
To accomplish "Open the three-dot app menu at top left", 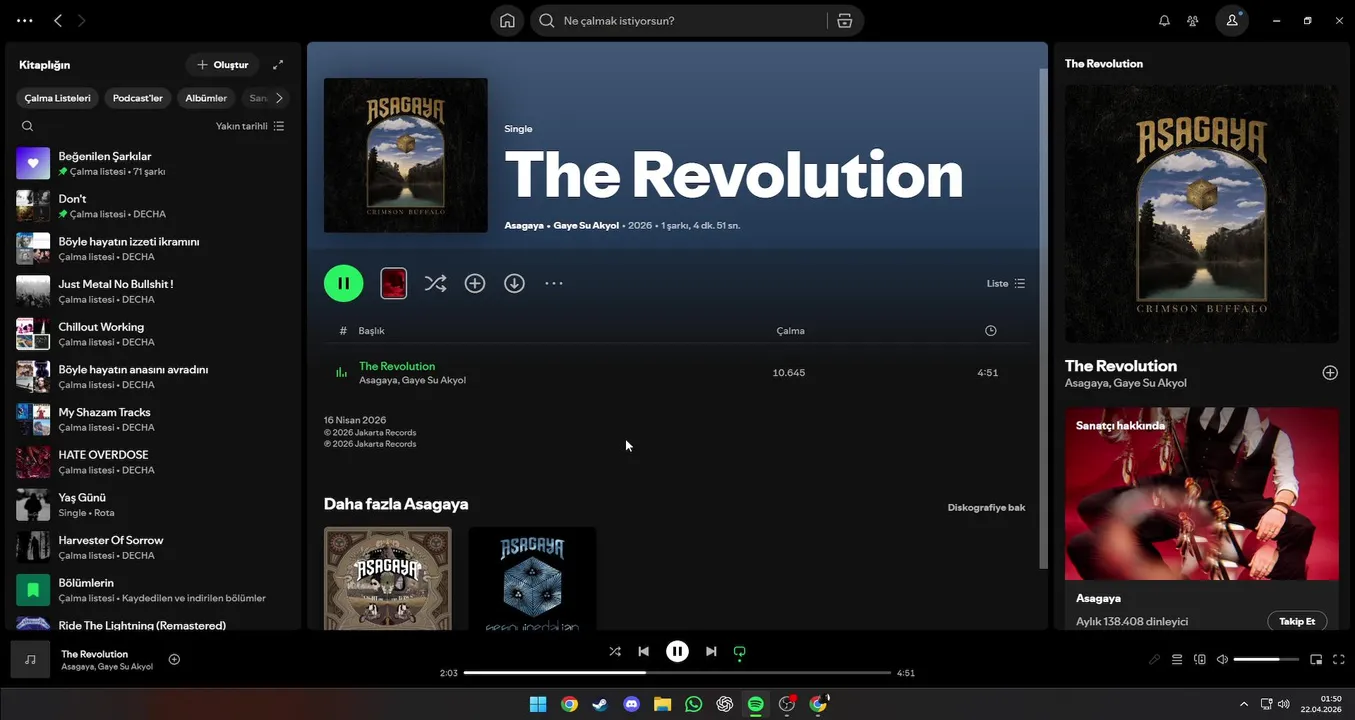I will point(25,20).
